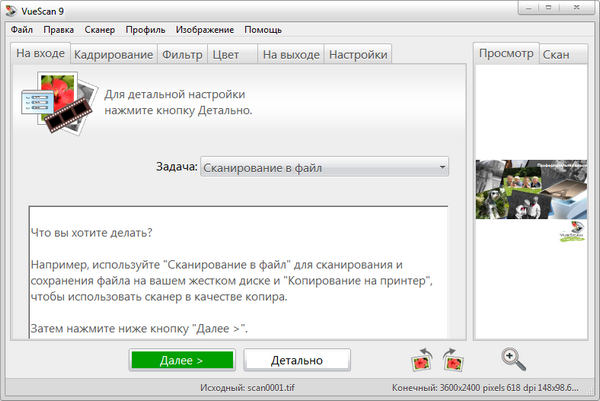
Task: Open the Правка menu
Action: click(58, 30)
